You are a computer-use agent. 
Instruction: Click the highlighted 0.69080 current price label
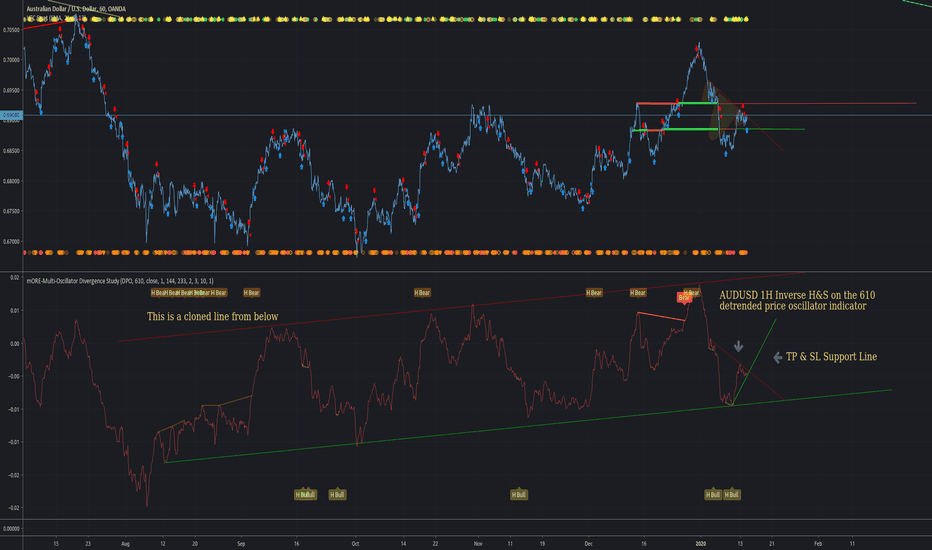coord(11,117)
